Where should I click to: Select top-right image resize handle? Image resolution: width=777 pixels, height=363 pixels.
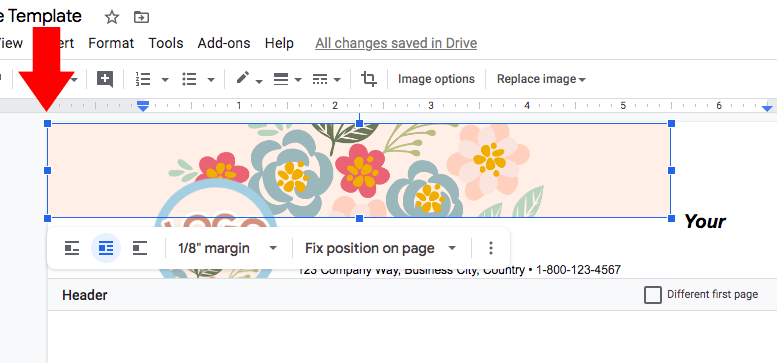pos(671,123)
